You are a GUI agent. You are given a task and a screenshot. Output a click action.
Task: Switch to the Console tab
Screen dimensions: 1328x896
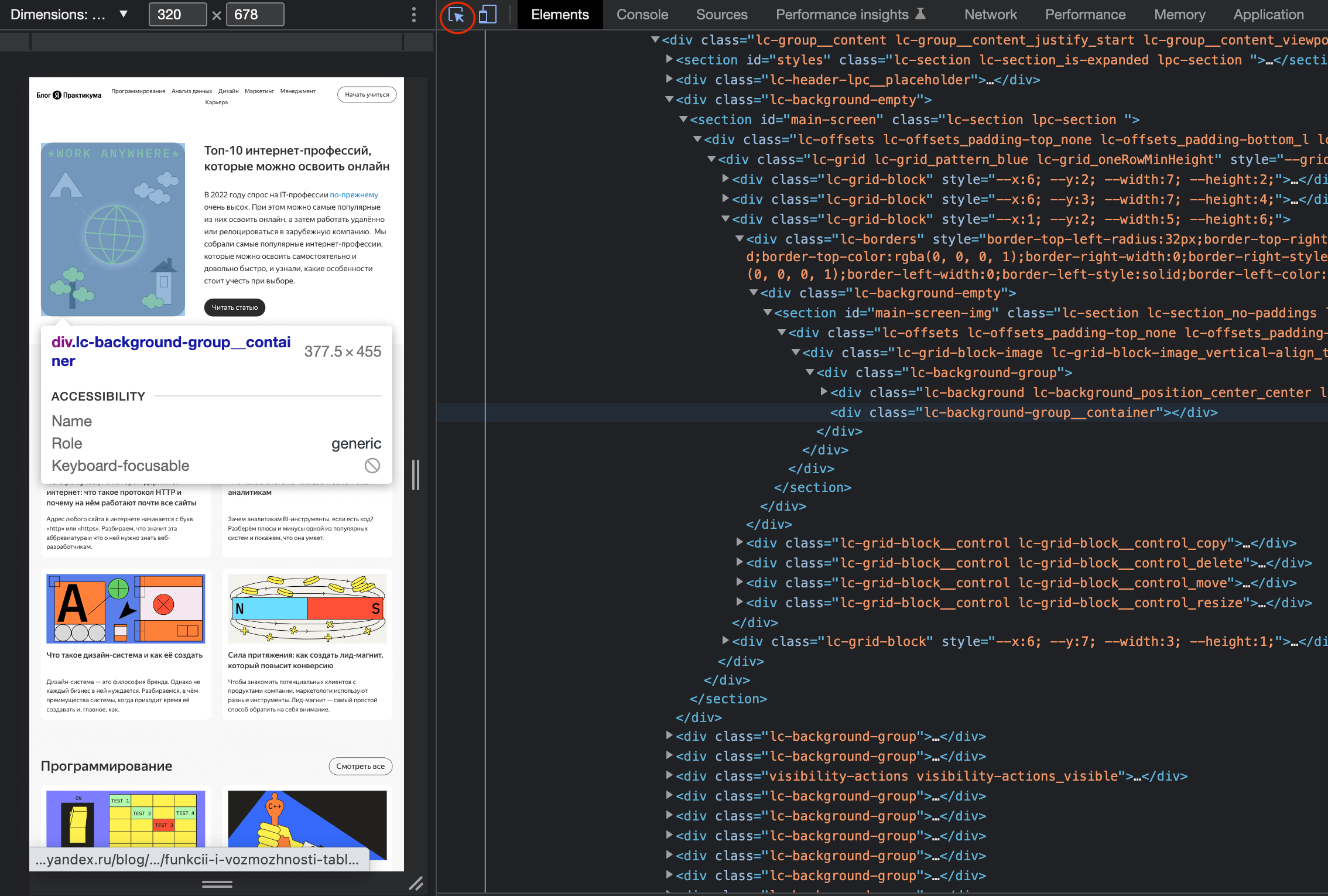642,15
